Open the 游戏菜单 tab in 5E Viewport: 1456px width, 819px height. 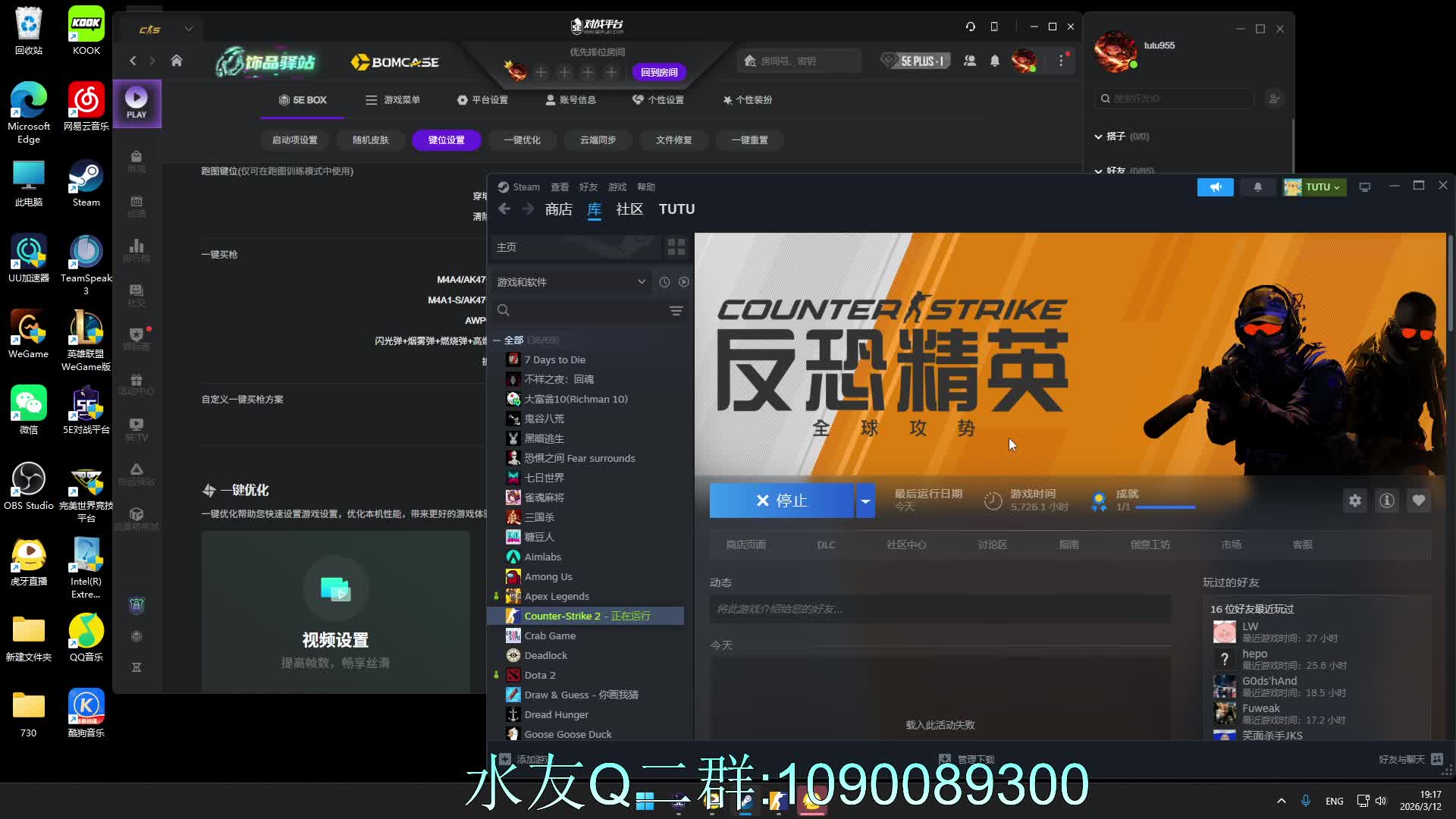393,100
